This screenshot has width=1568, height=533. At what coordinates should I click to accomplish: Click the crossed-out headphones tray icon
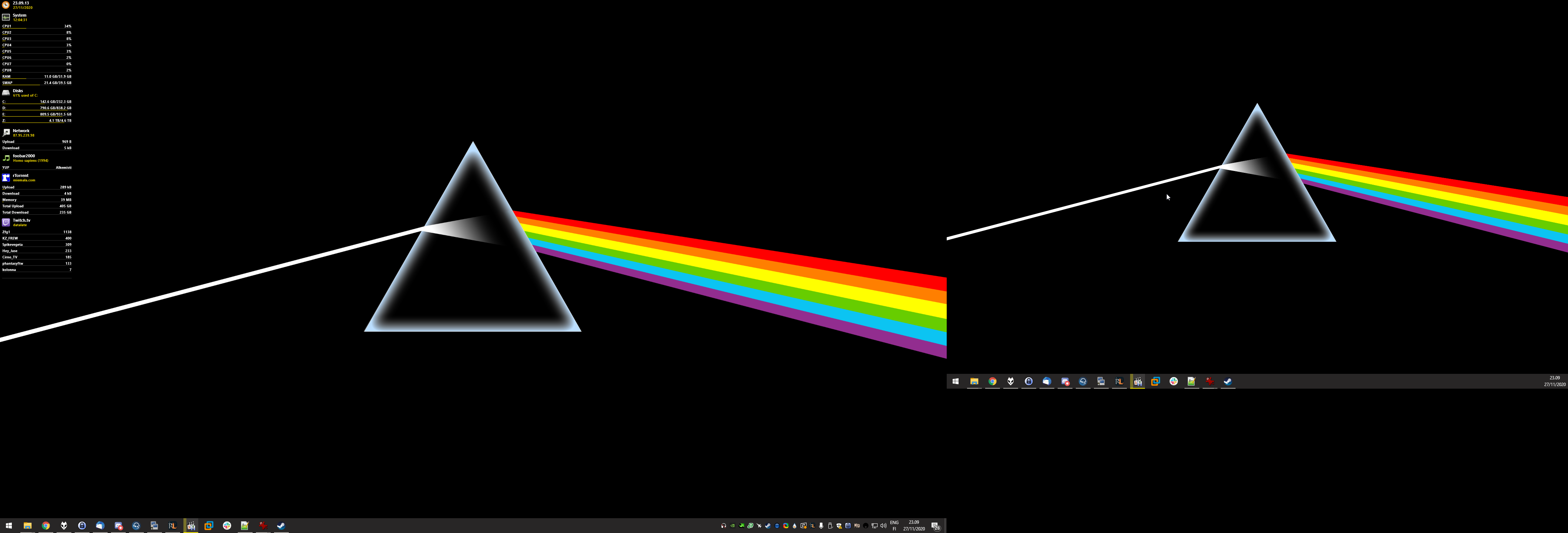click(724, 526)
